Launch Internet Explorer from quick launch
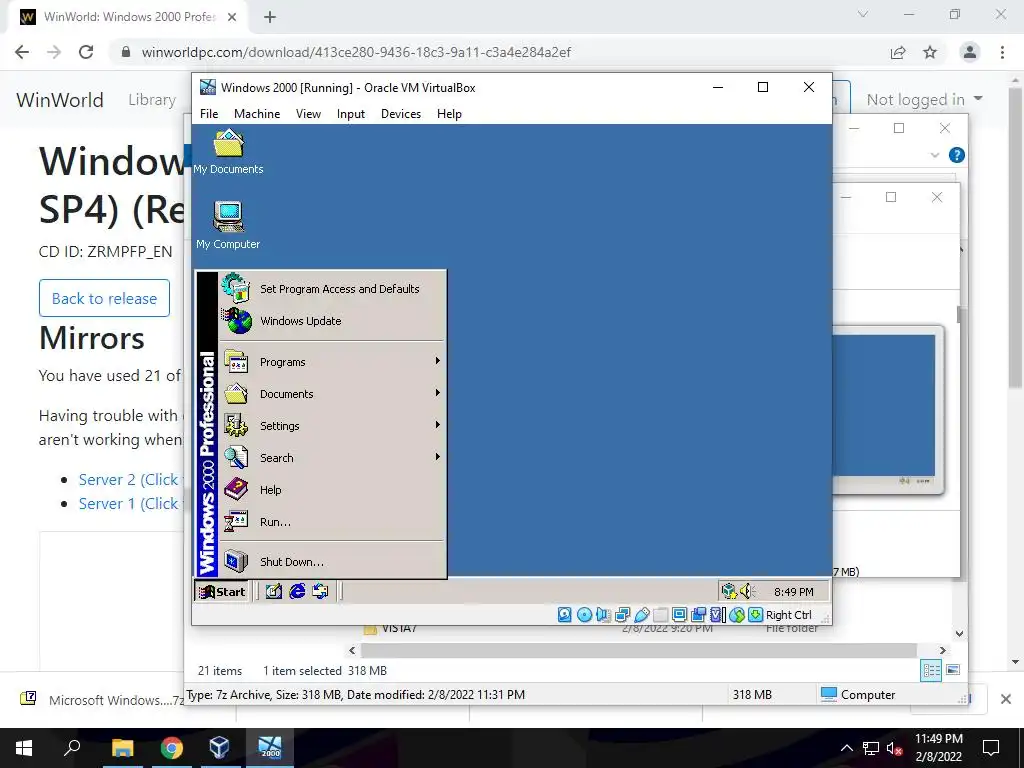1024x768 pixels. (297, 592)
